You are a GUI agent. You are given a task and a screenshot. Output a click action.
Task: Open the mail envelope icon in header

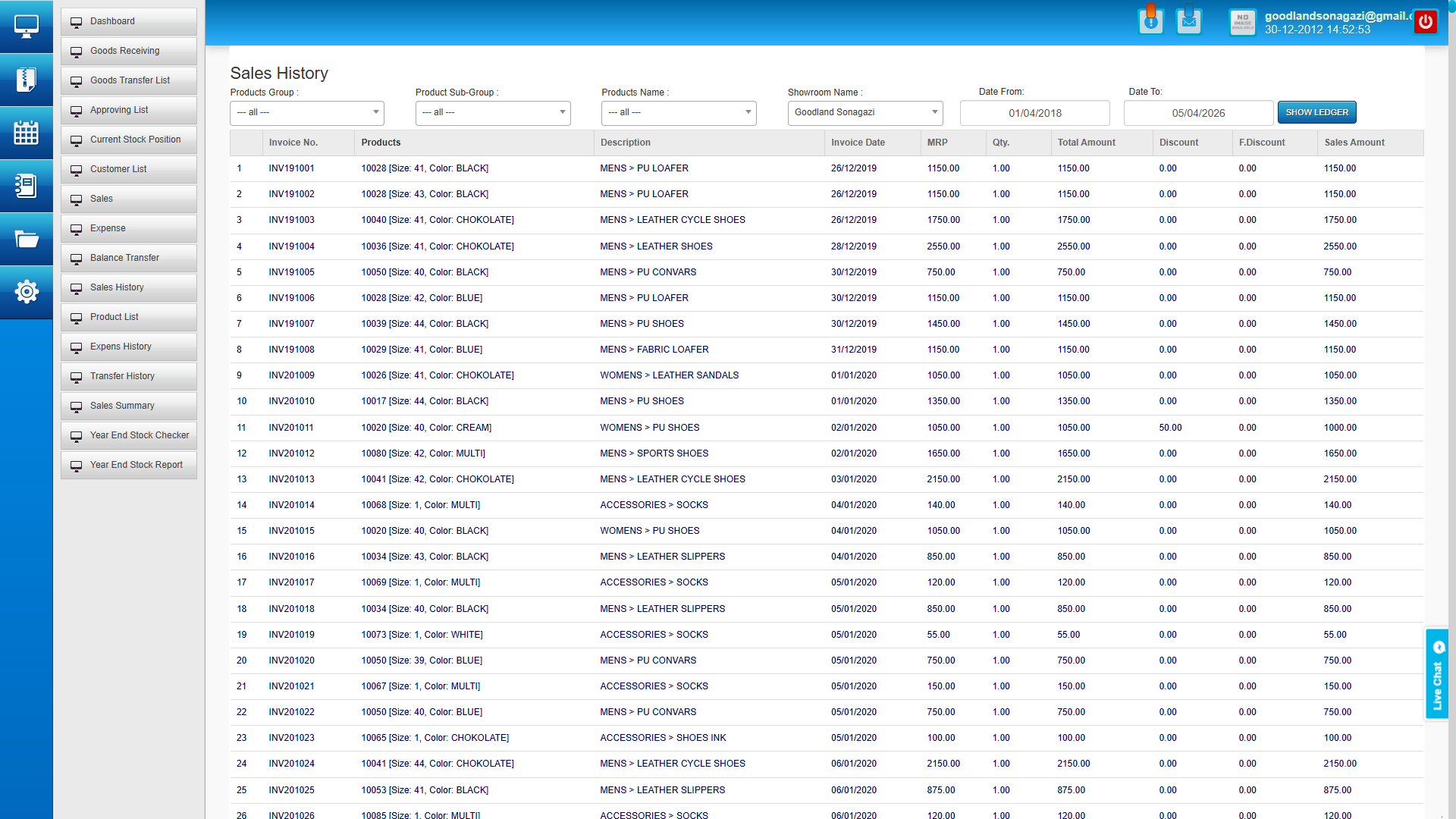1188,20
